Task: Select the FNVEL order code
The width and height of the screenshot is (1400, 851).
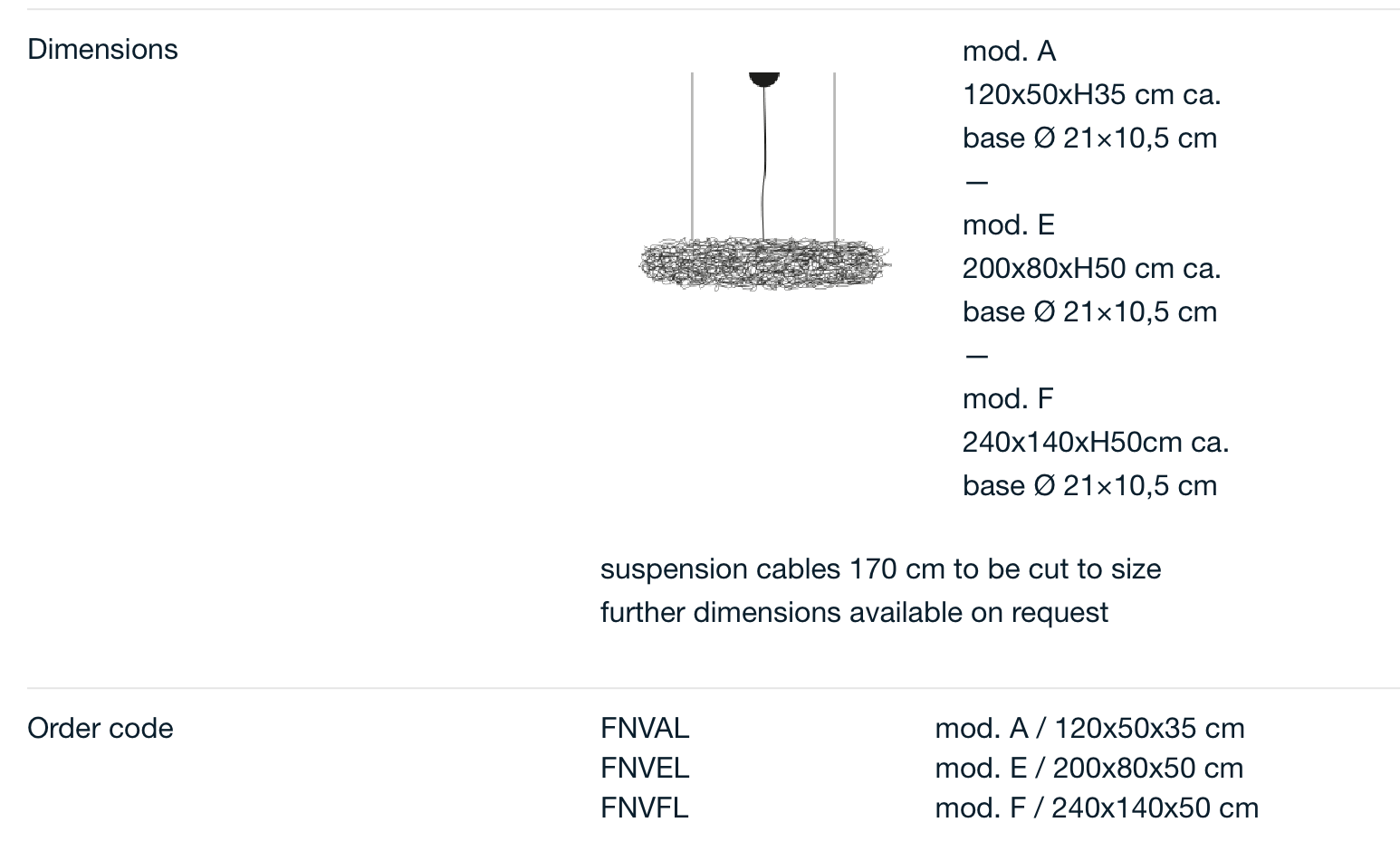Action: pyautogui.click(x=645, y=768)
